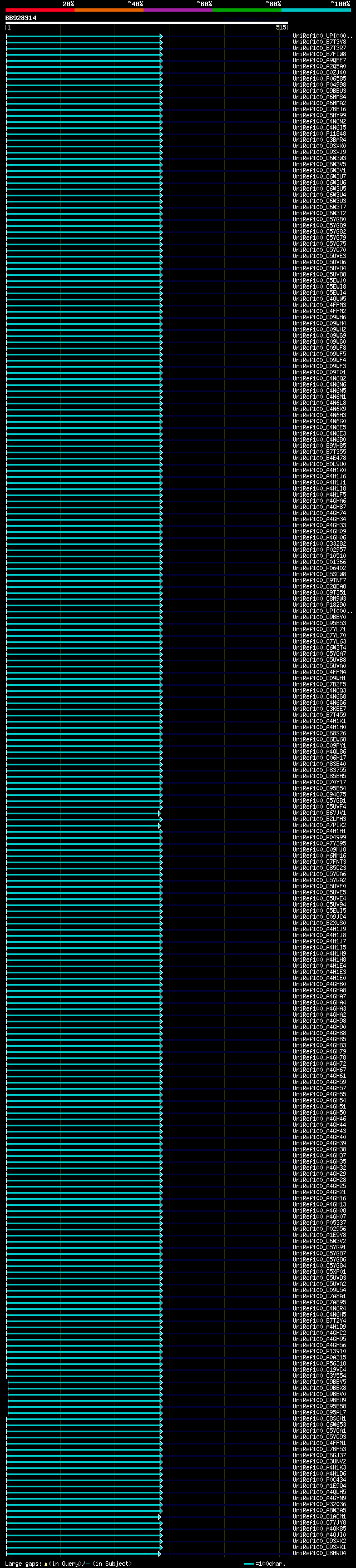The height and width of the screenshot is (1568, 356).
Task: Click the orange ~40% identity color bar
Action: [109, 10]
